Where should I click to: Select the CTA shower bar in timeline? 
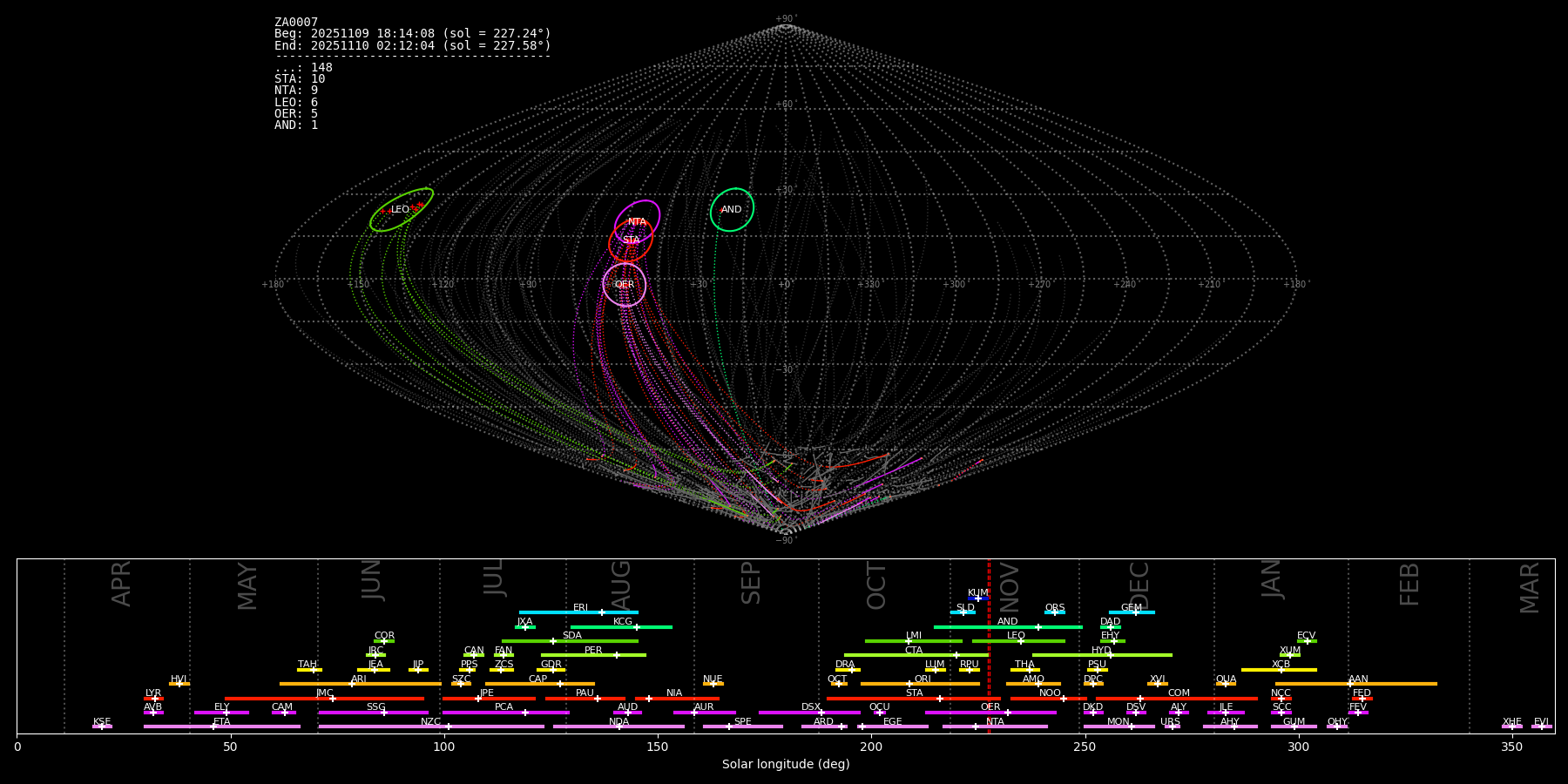(916, 655)
